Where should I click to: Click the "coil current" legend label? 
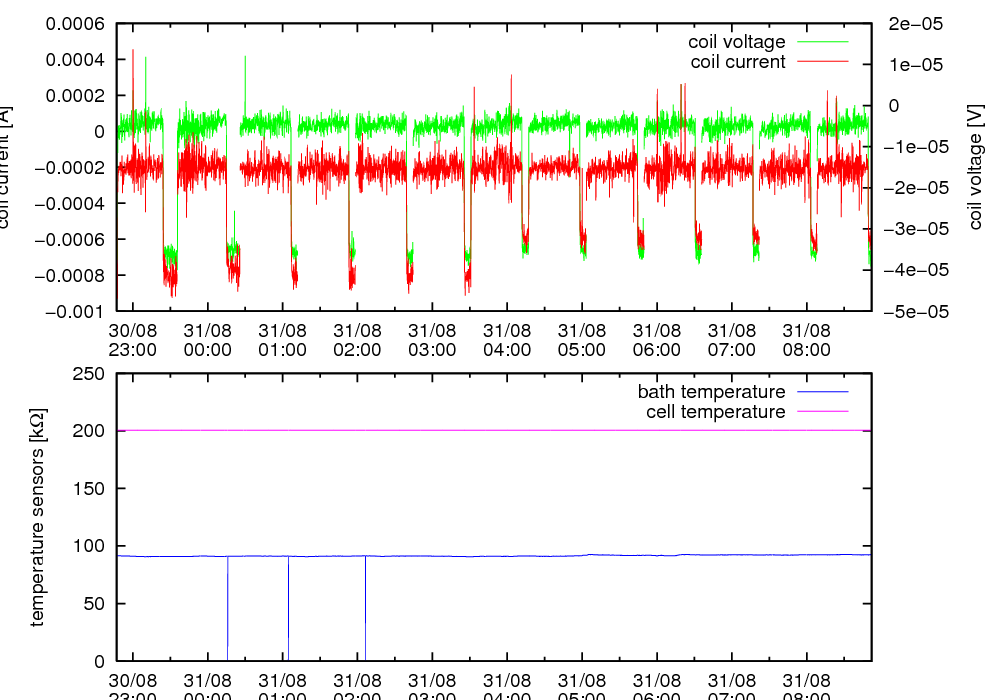point(738,62)
